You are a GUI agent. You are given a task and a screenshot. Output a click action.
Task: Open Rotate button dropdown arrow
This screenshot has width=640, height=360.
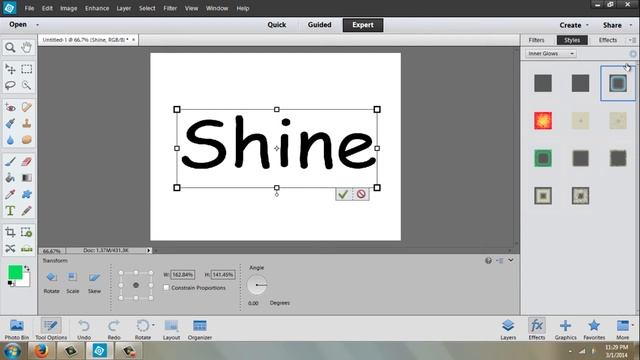[x=153, y=325]
